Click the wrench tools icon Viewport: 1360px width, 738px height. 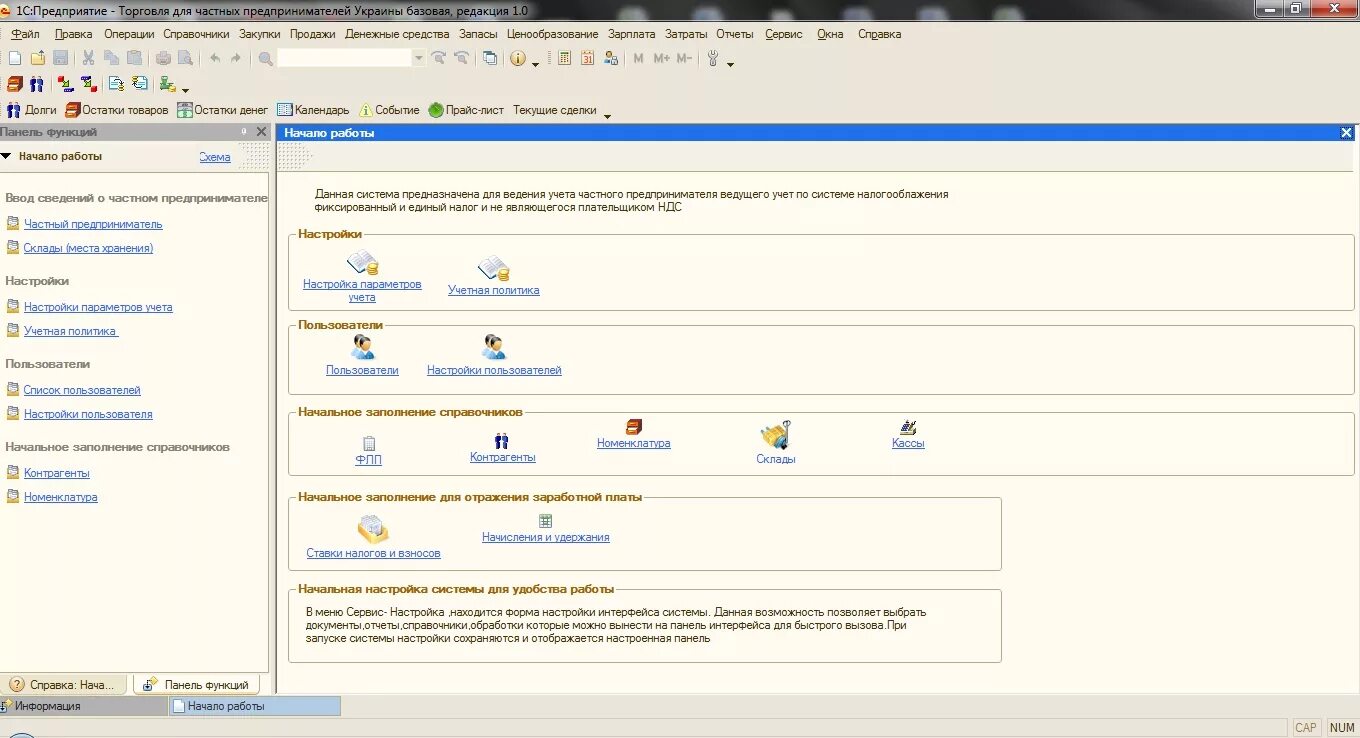pos(713,58)
